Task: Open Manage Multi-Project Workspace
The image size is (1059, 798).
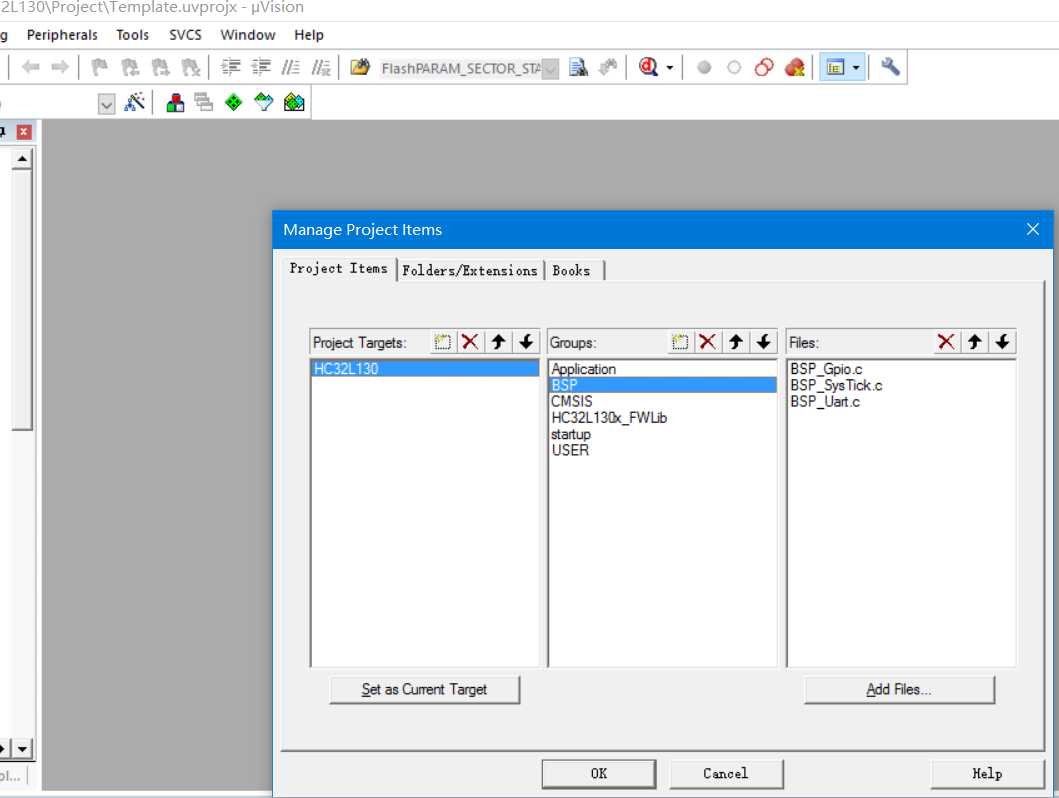Action: 203,103
